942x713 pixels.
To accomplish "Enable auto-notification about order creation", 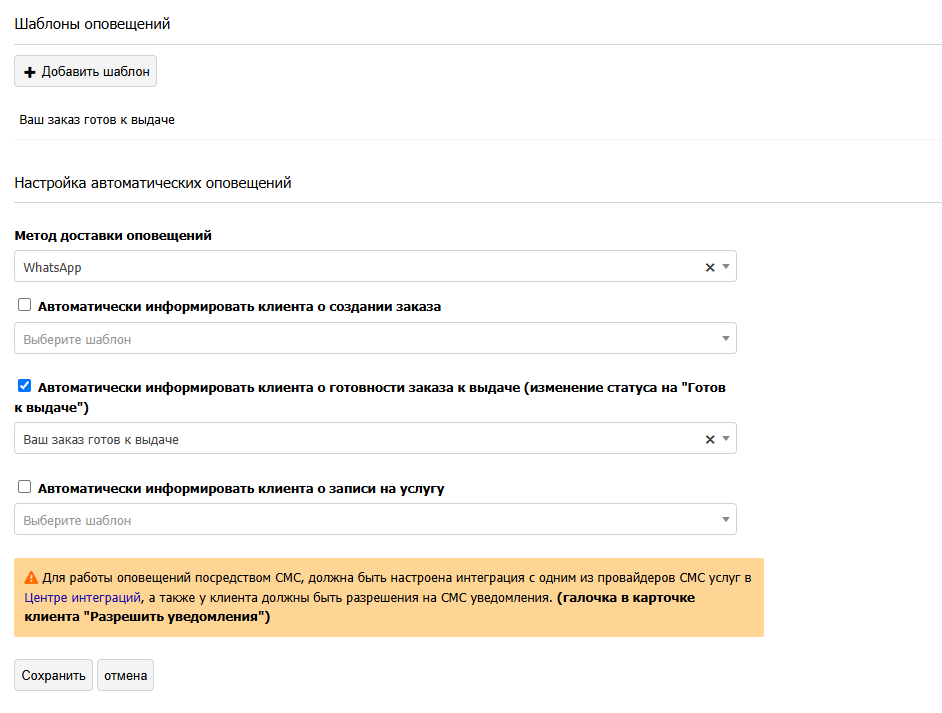I will tap(25, 306).
